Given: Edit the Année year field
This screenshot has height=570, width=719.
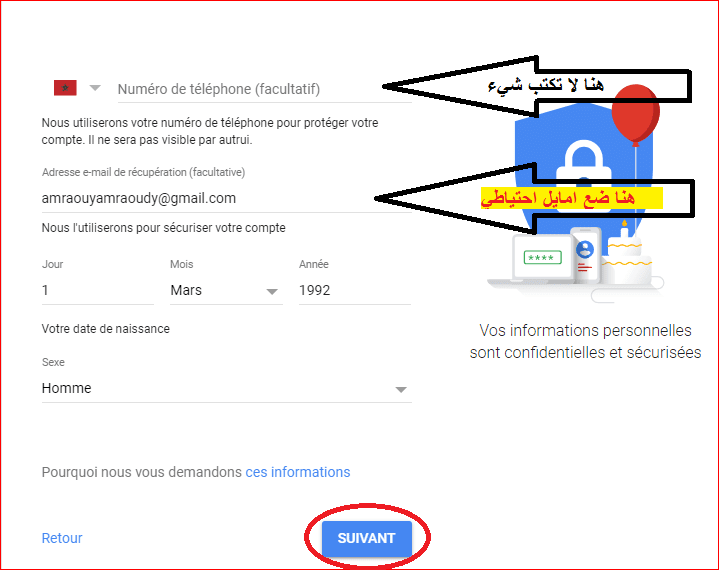Looking at the screenshot, I should (x=354, y=290).
